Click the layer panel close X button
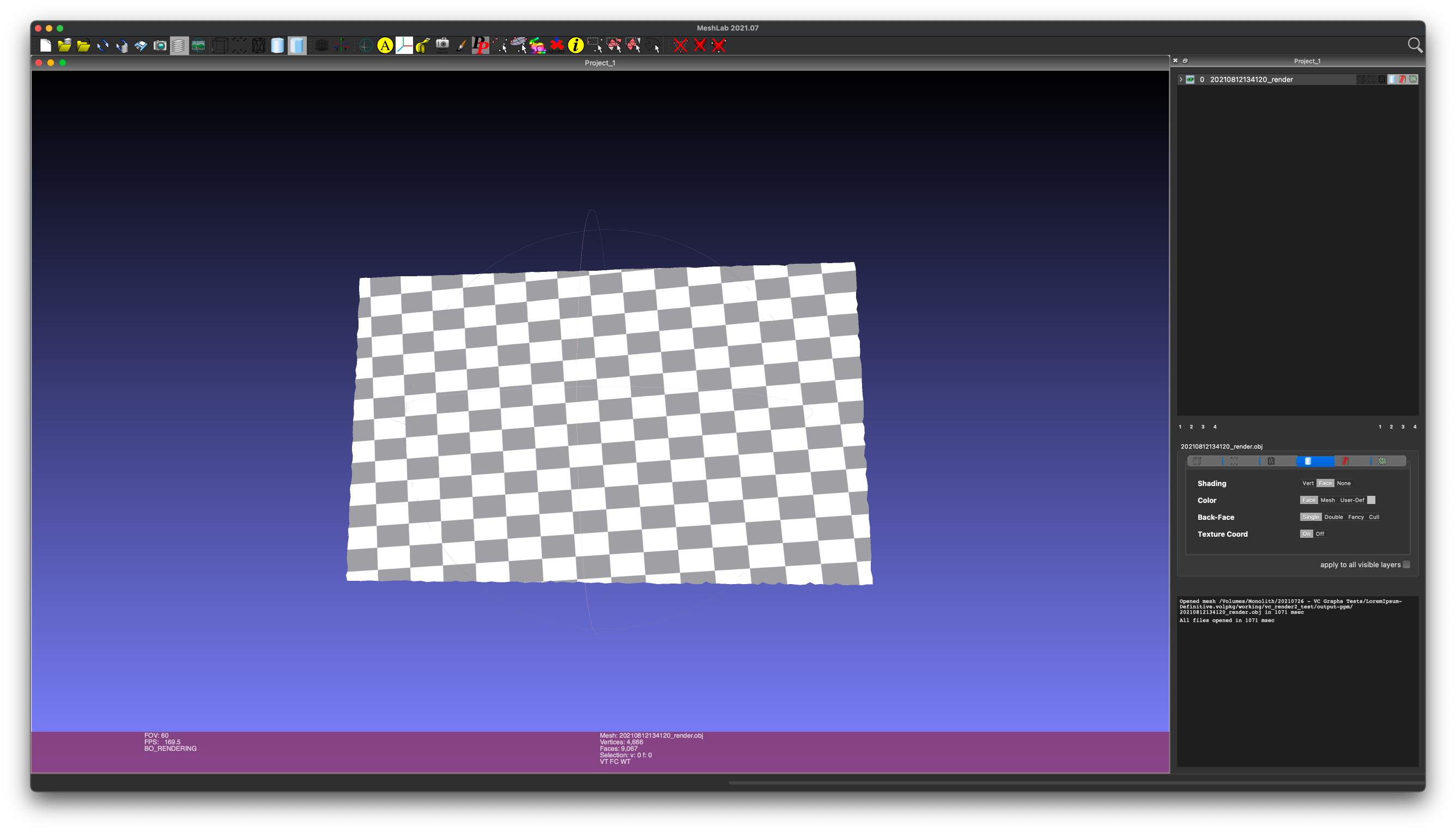The width and height of the screenshot is (1456, 832). click(x=1175, y=60)
